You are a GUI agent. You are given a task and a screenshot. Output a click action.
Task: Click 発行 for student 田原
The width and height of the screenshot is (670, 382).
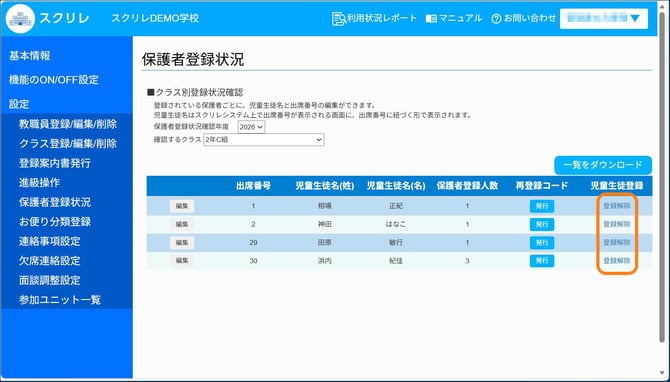tap(542, 243)
